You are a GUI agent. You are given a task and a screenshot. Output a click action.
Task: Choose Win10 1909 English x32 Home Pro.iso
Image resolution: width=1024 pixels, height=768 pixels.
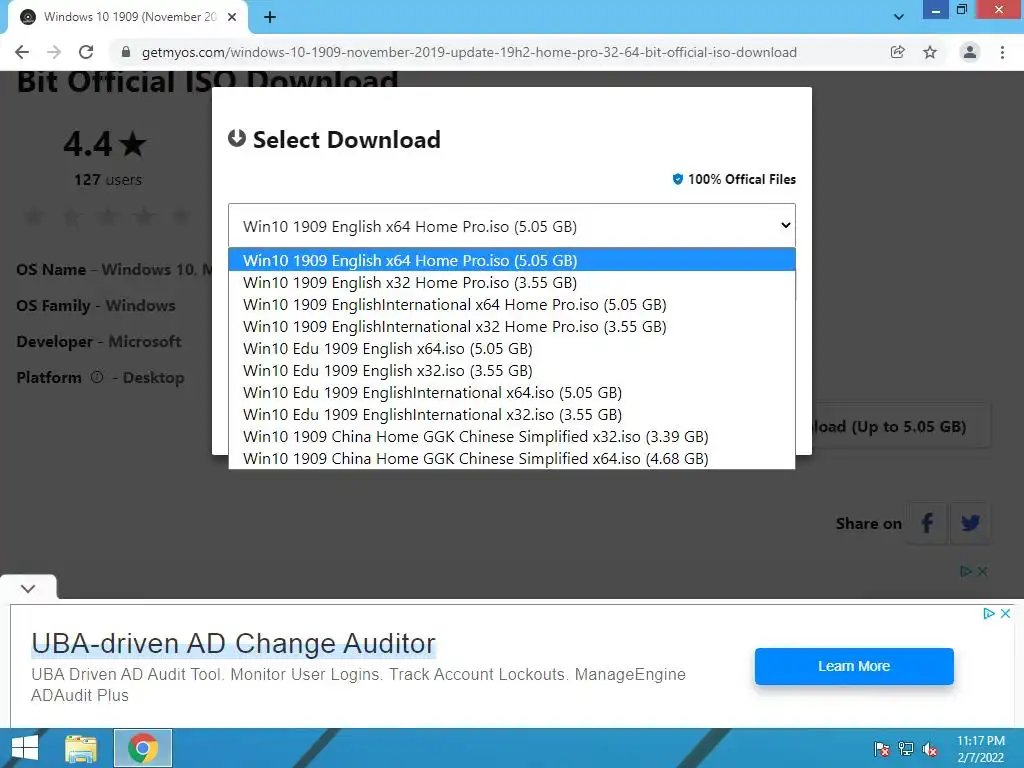tap(512, 282)
